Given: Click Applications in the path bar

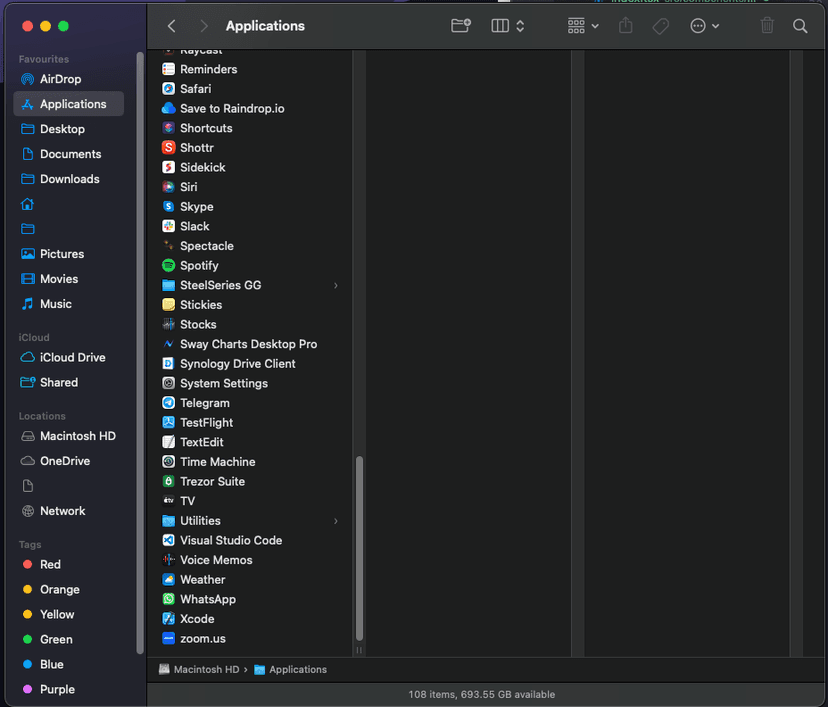Looking at the screenshot, I should (290, 670).
